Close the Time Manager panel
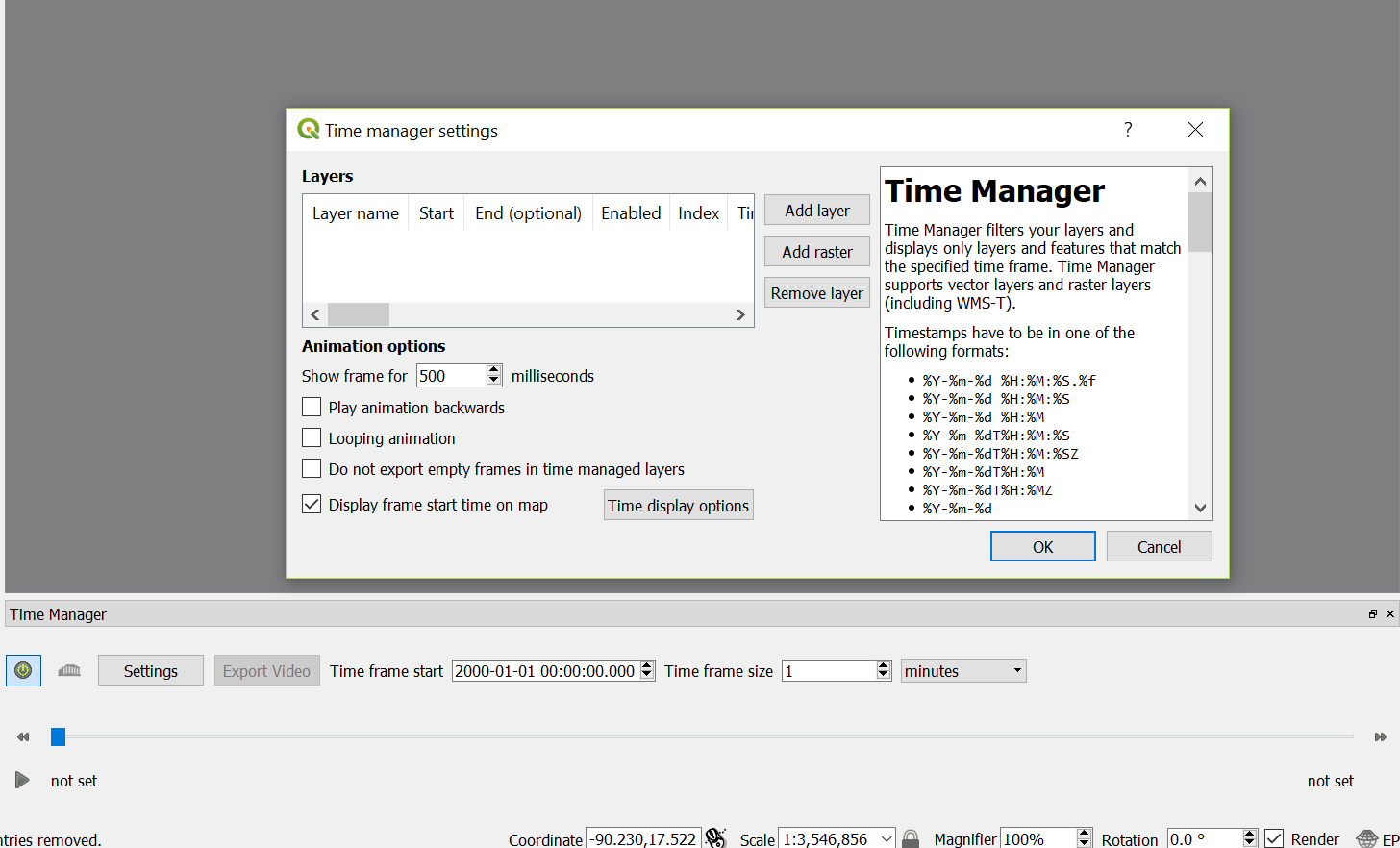 coord(1389,613)
